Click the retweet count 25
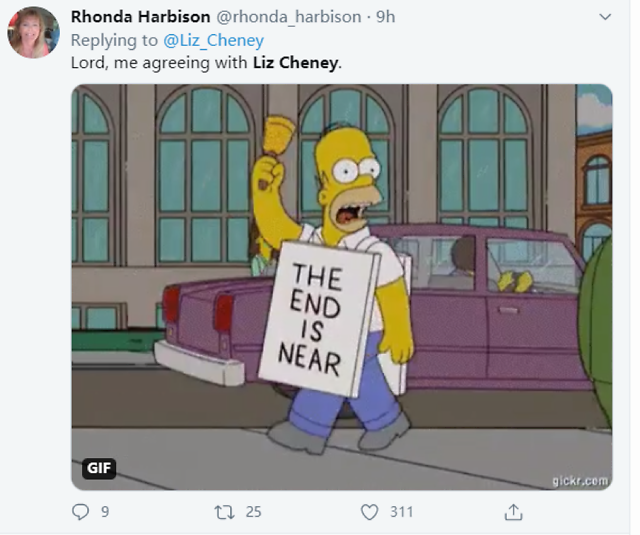This screenshot has height=535, width=640. pos(253,512)
